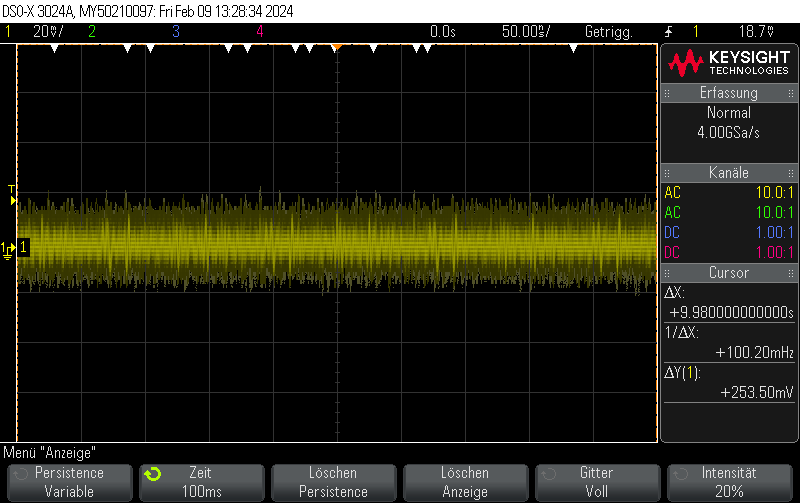Open the Kanäle panel header
The width and height of the screenshot is (800, 503).
click(729, 172)
